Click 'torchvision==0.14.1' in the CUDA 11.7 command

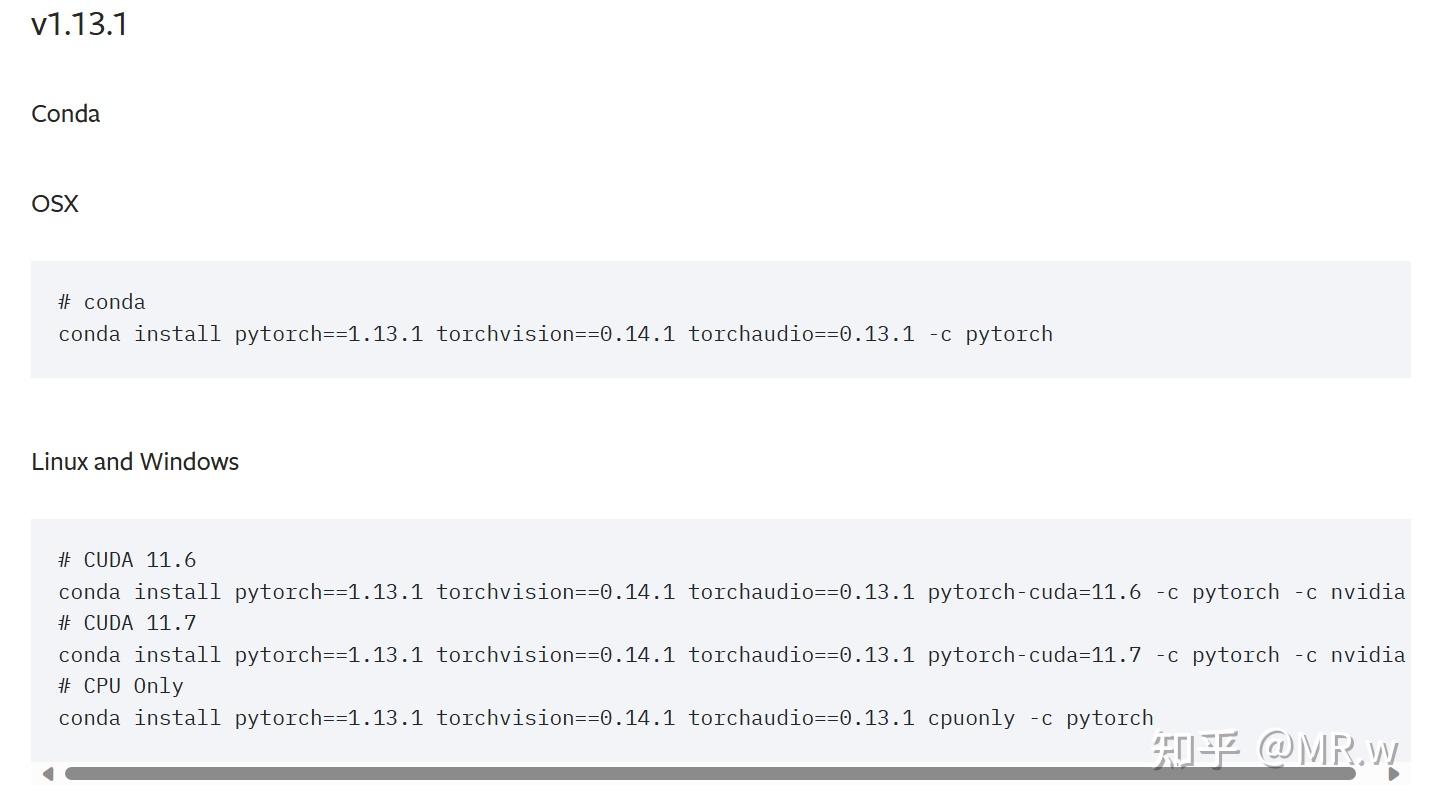click(x=555, y=655)
